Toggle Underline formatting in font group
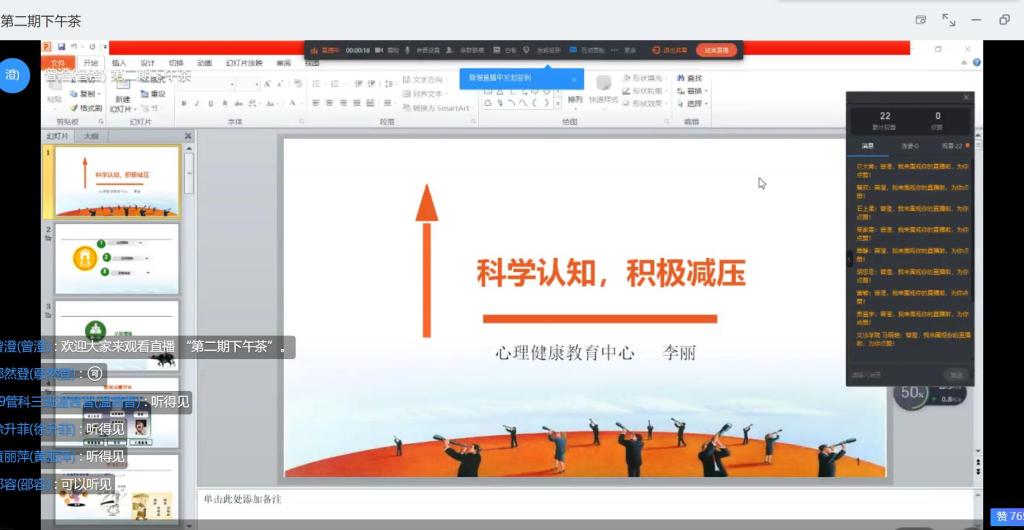Image resolution: width=1024 pixels, height=530 pixels. [x=210, y=103]
